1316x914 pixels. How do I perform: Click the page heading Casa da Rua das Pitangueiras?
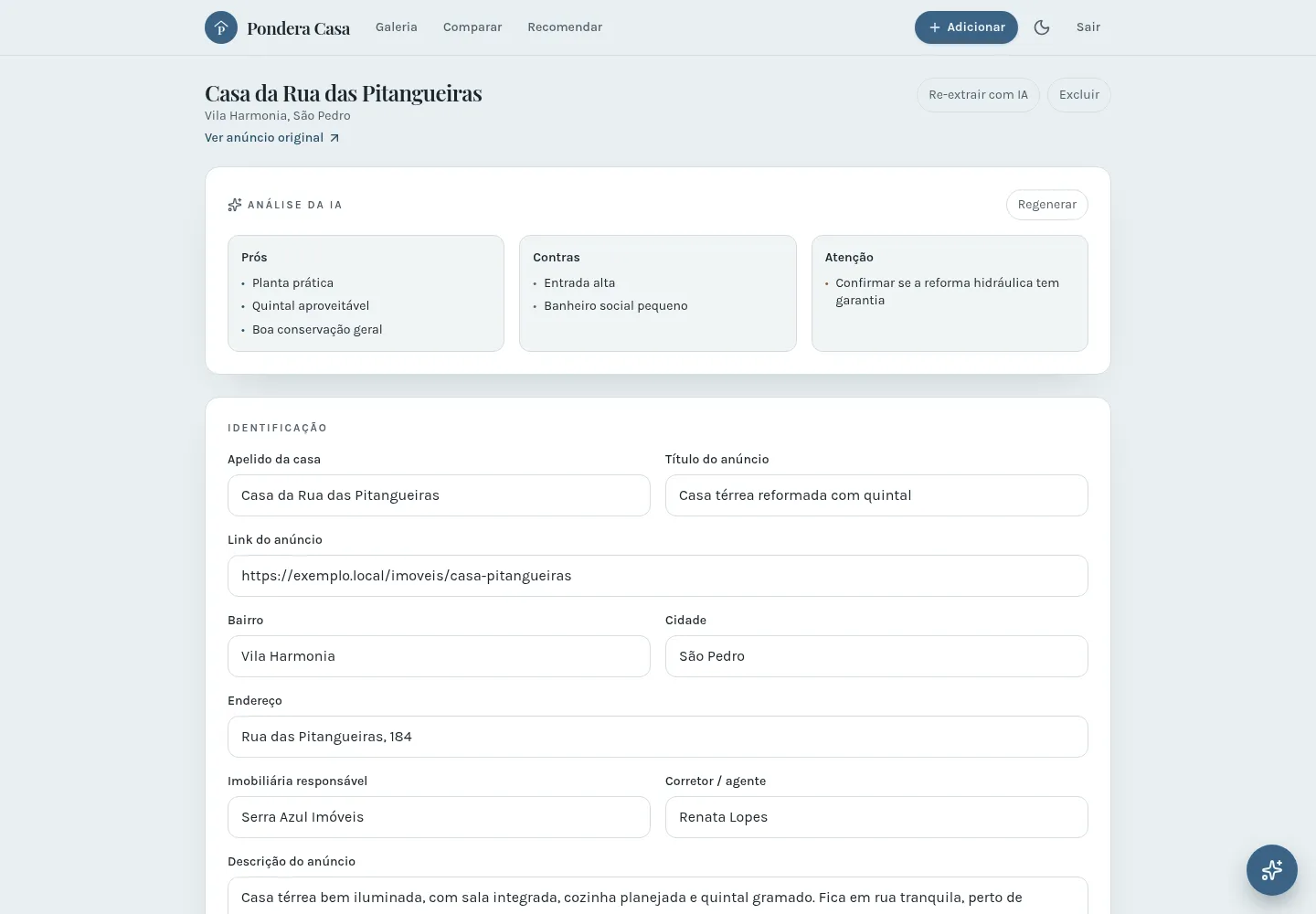pyautogui.click(x=344, y=93)
